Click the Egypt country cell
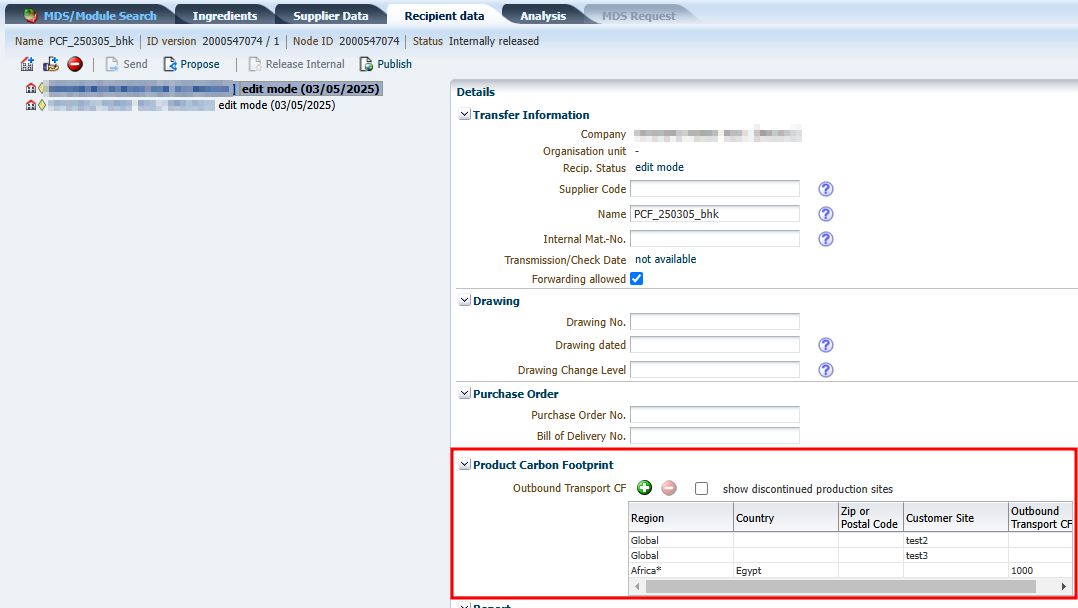Viewport: 1078px width, 608px height. coord(786,570)
